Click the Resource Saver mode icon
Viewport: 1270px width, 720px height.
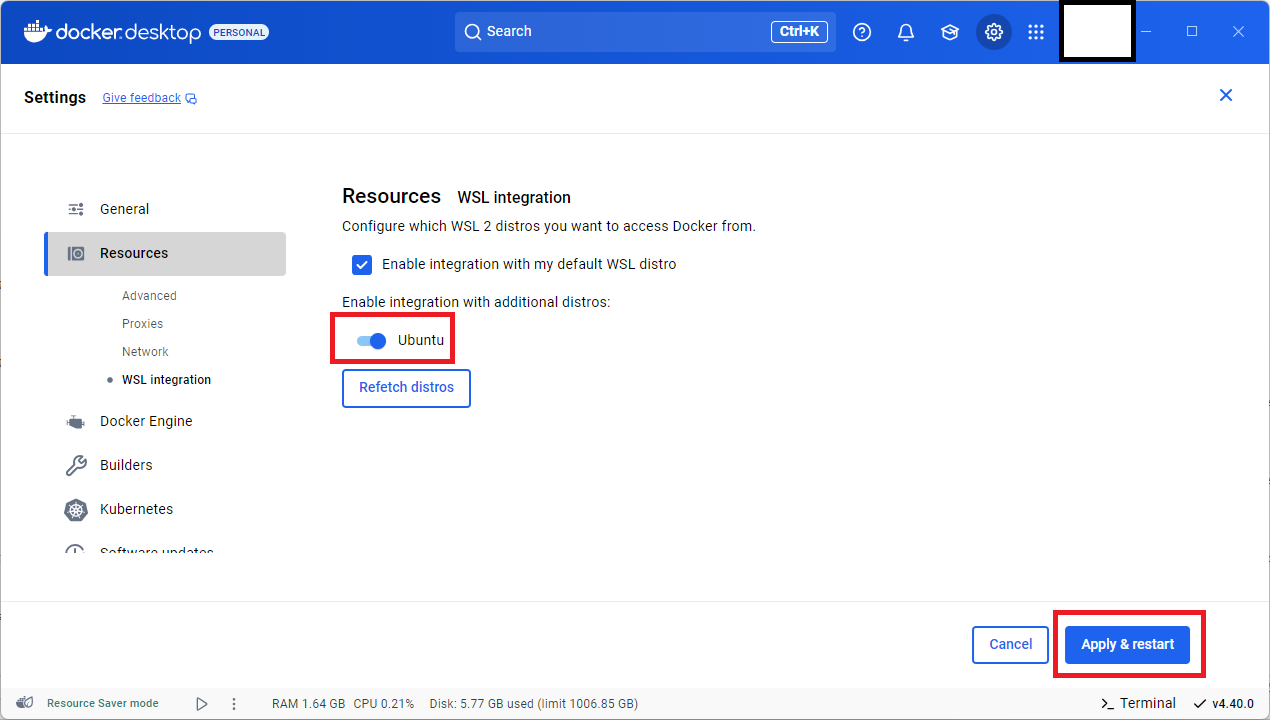pos(24,702)
